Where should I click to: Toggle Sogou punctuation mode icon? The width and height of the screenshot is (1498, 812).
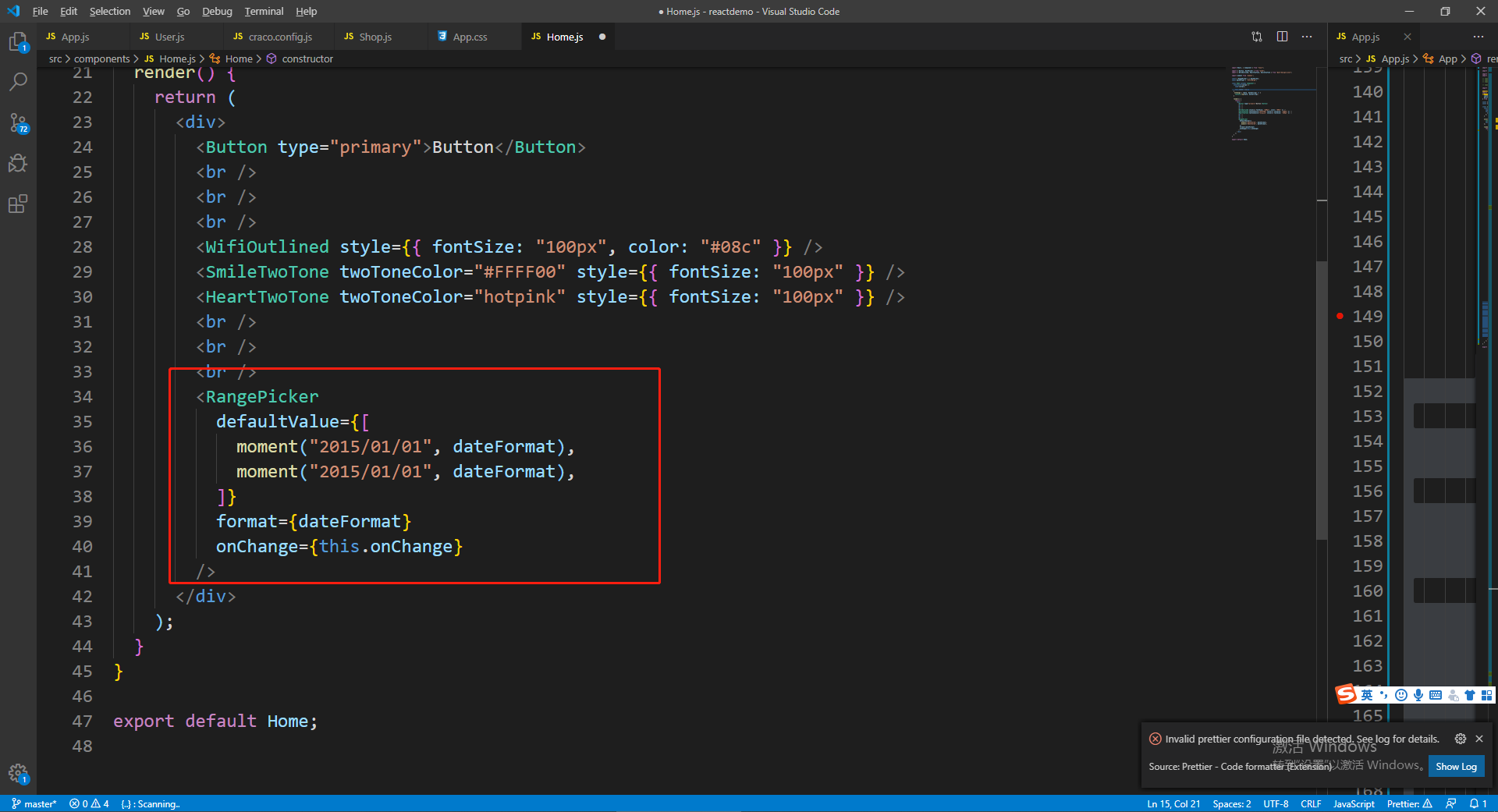click(1384, 695)
